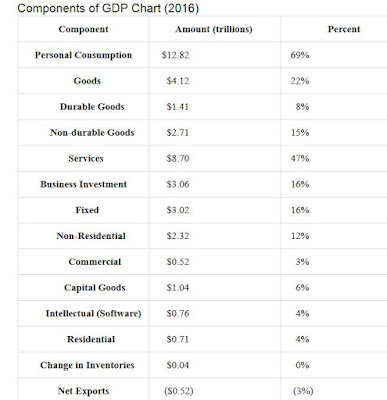Click the Components of GDP Chart title
The image size is (387, 400).
tap(108, 8)
